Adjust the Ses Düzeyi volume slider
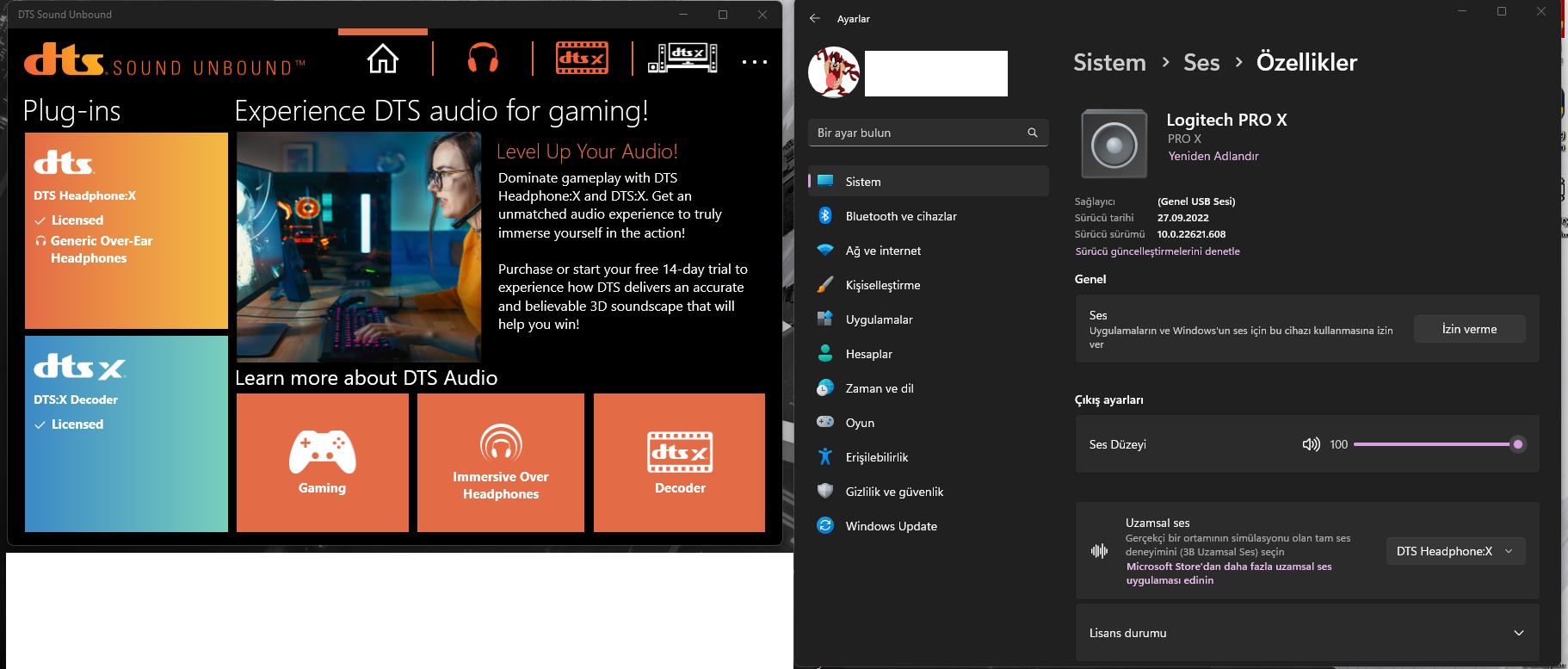Viewport: 1568px width, 669px height. click(1439, 444)
